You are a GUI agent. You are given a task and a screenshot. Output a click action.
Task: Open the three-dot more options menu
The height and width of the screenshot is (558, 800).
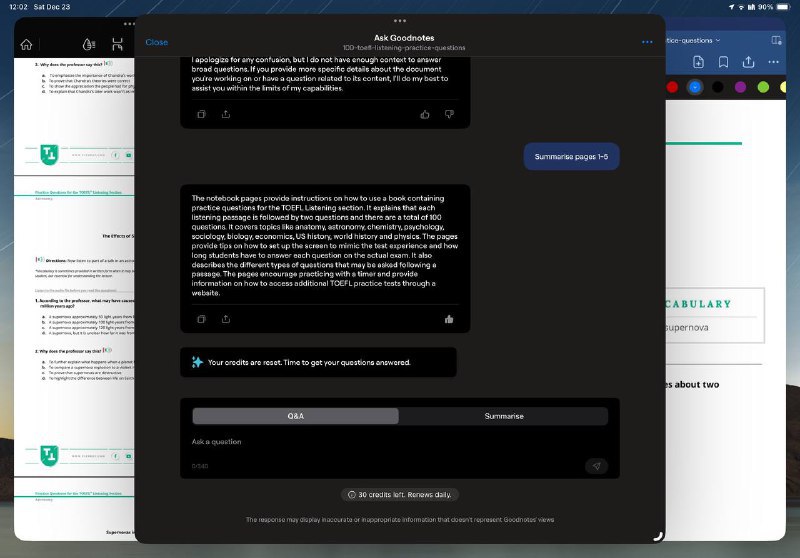tap(647, 42)
